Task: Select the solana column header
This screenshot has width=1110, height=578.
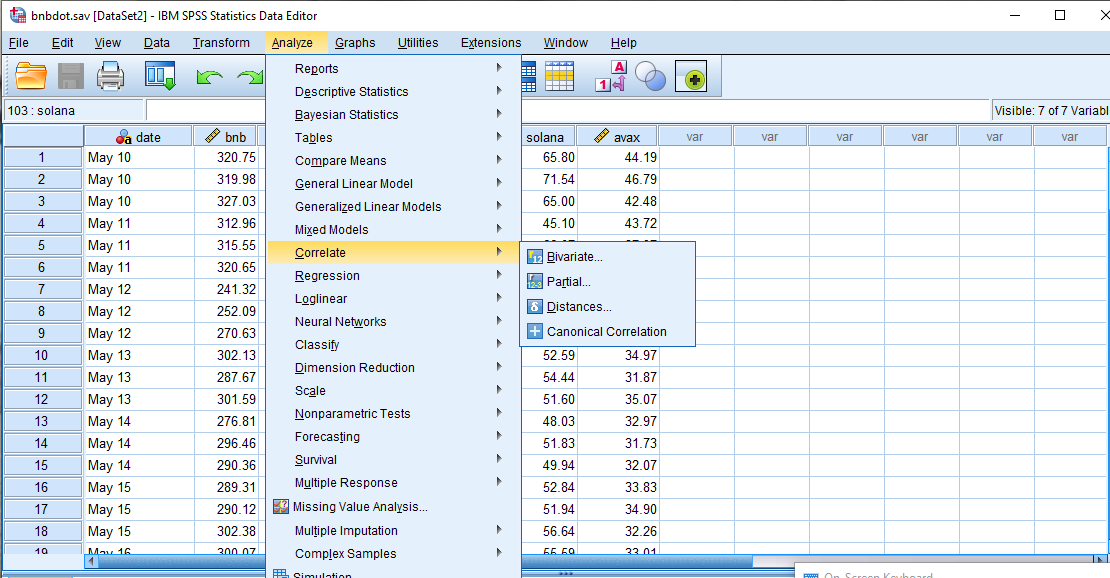Action: click(547, 137)
